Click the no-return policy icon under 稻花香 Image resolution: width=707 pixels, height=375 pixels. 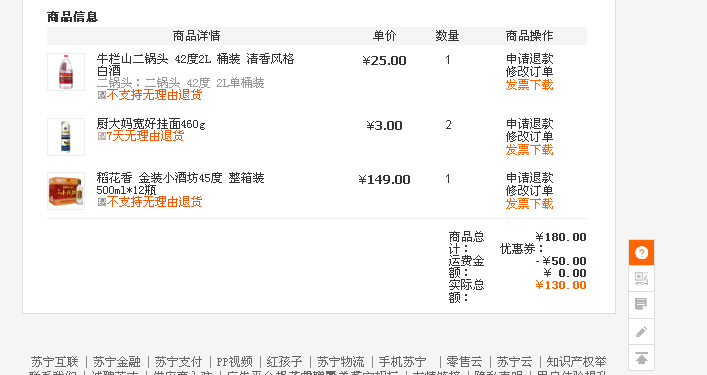pyautogui.click(x=102, y=202)
